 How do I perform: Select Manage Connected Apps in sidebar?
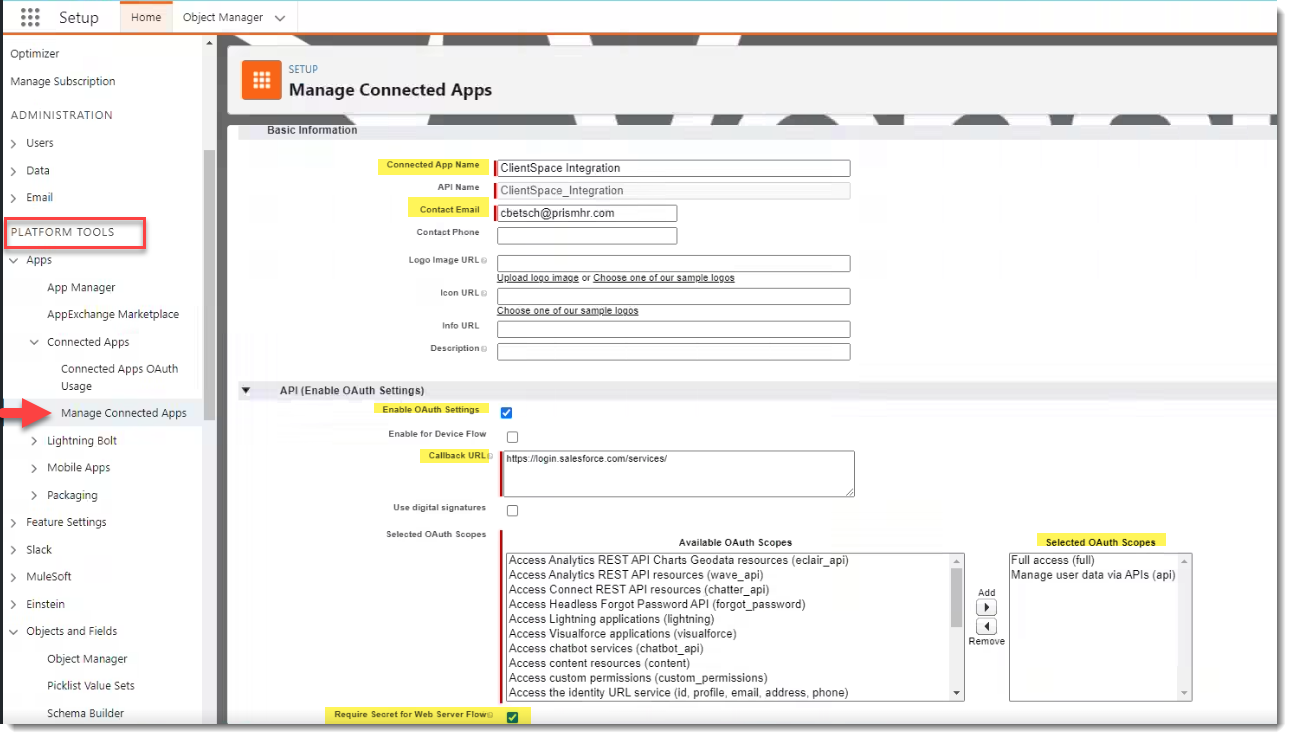pyautogui.click(x=123, y=413)
